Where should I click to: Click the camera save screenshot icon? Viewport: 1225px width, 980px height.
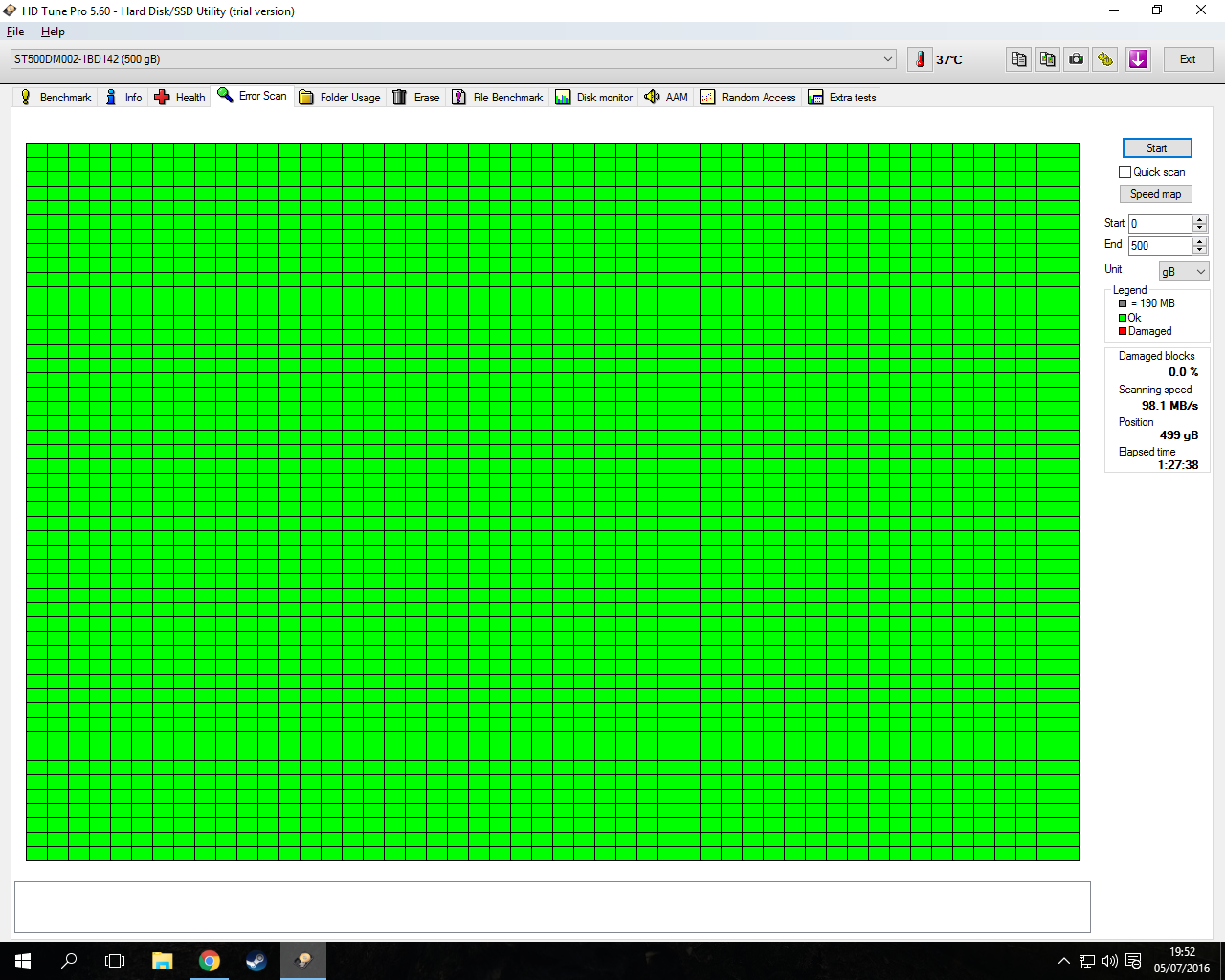click(x=1077, y=59)
